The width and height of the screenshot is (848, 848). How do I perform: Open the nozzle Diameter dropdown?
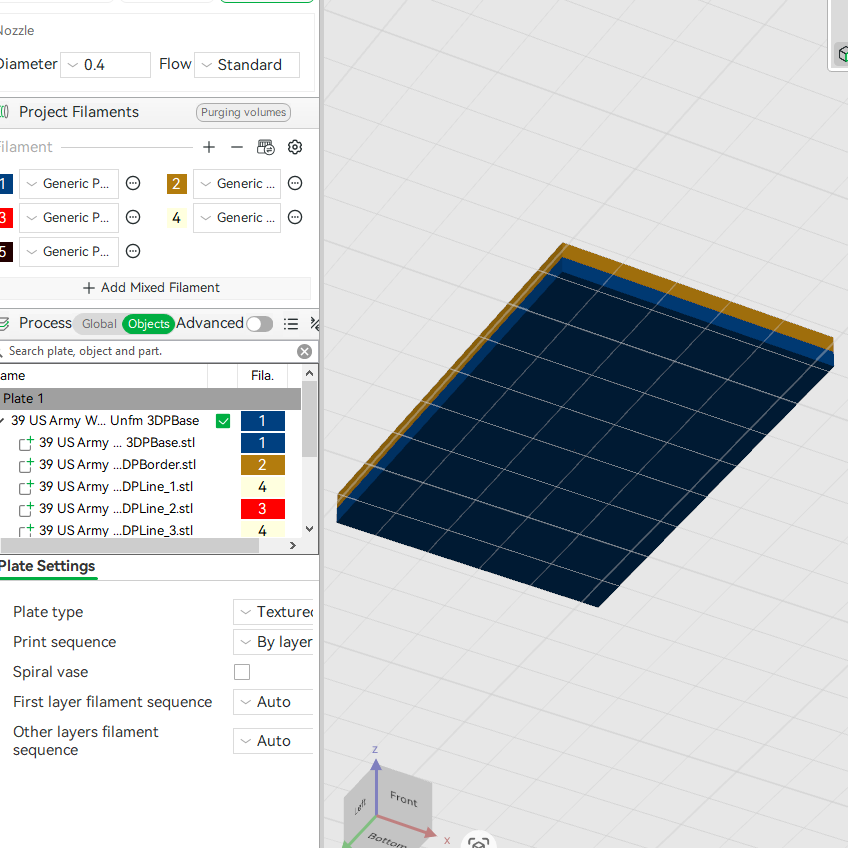pyautogui.click(x=105, y=65)
